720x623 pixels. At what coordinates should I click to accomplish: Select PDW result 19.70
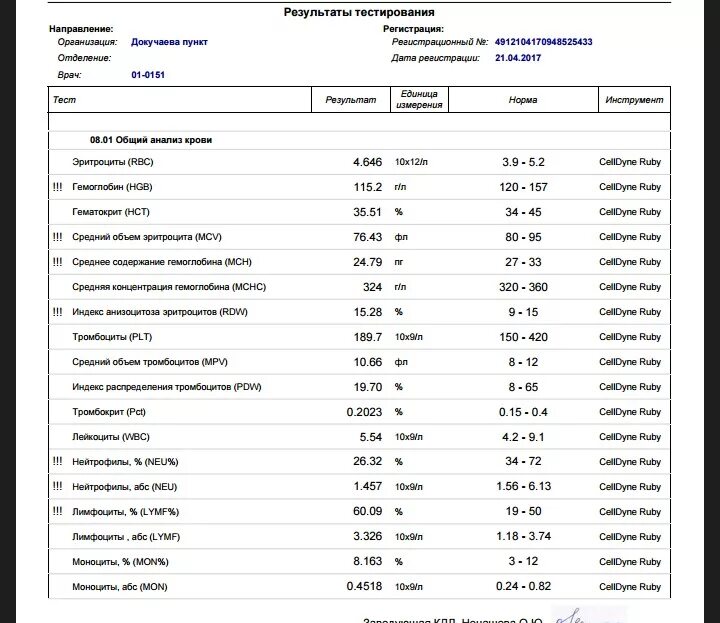(367, 387)
